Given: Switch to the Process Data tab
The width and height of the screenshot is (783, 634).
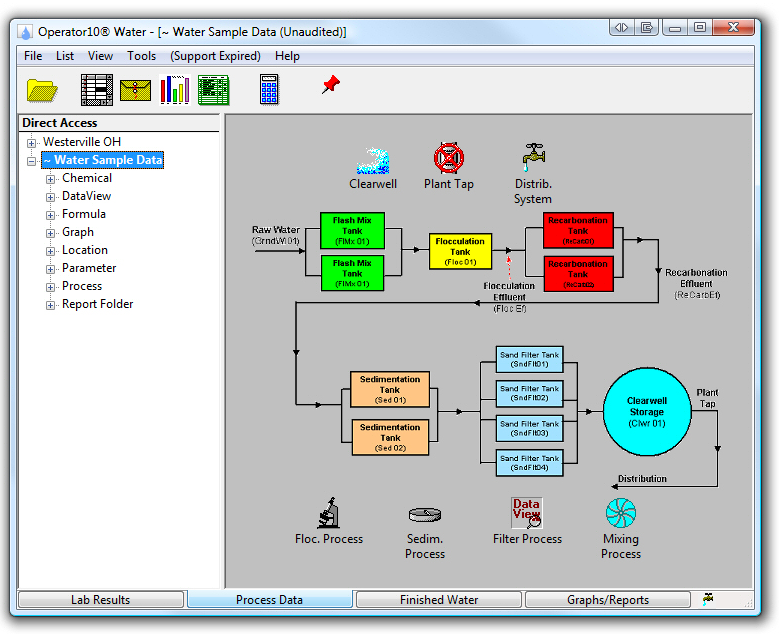Looking at the screenshot, I should coord(270,600).
